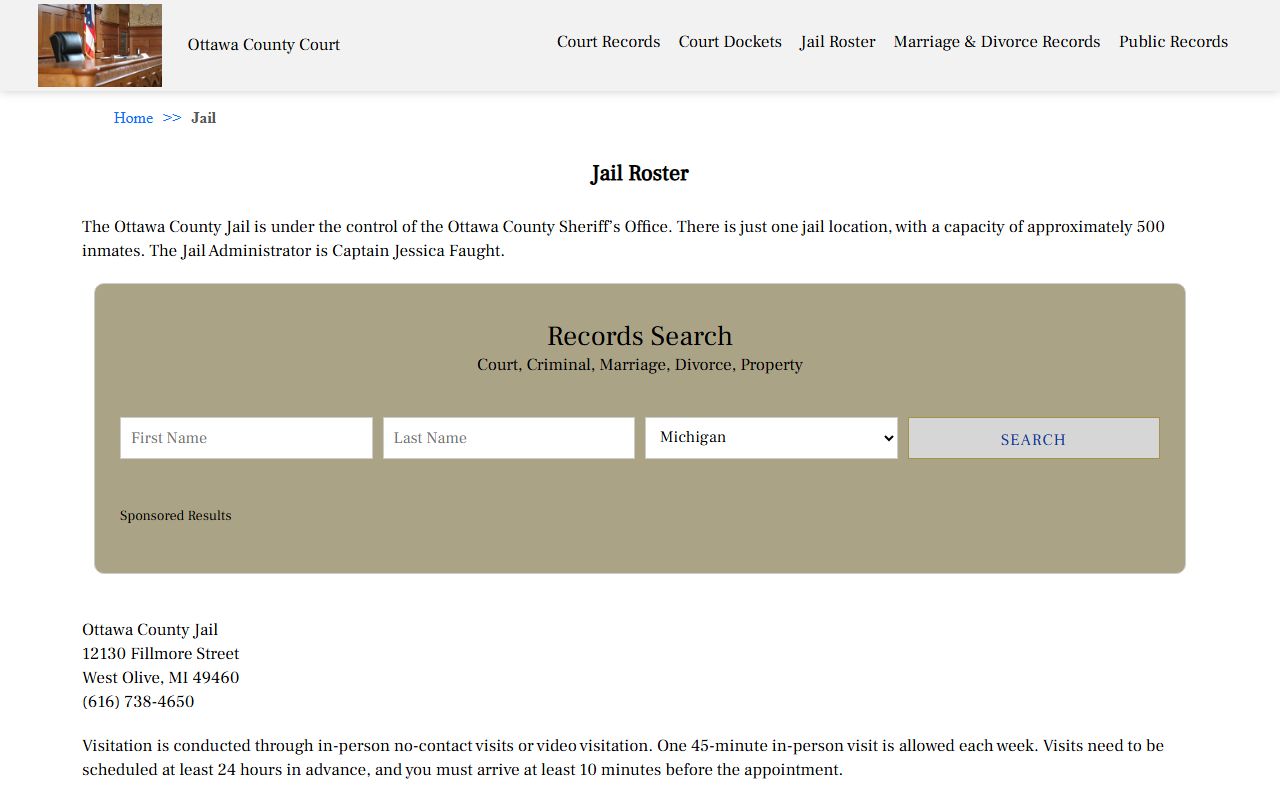Open Marriage & Divorce Records menu item
Image resolution: width=1280 pixels, height=800 pixels.
[x=996, y=42]
